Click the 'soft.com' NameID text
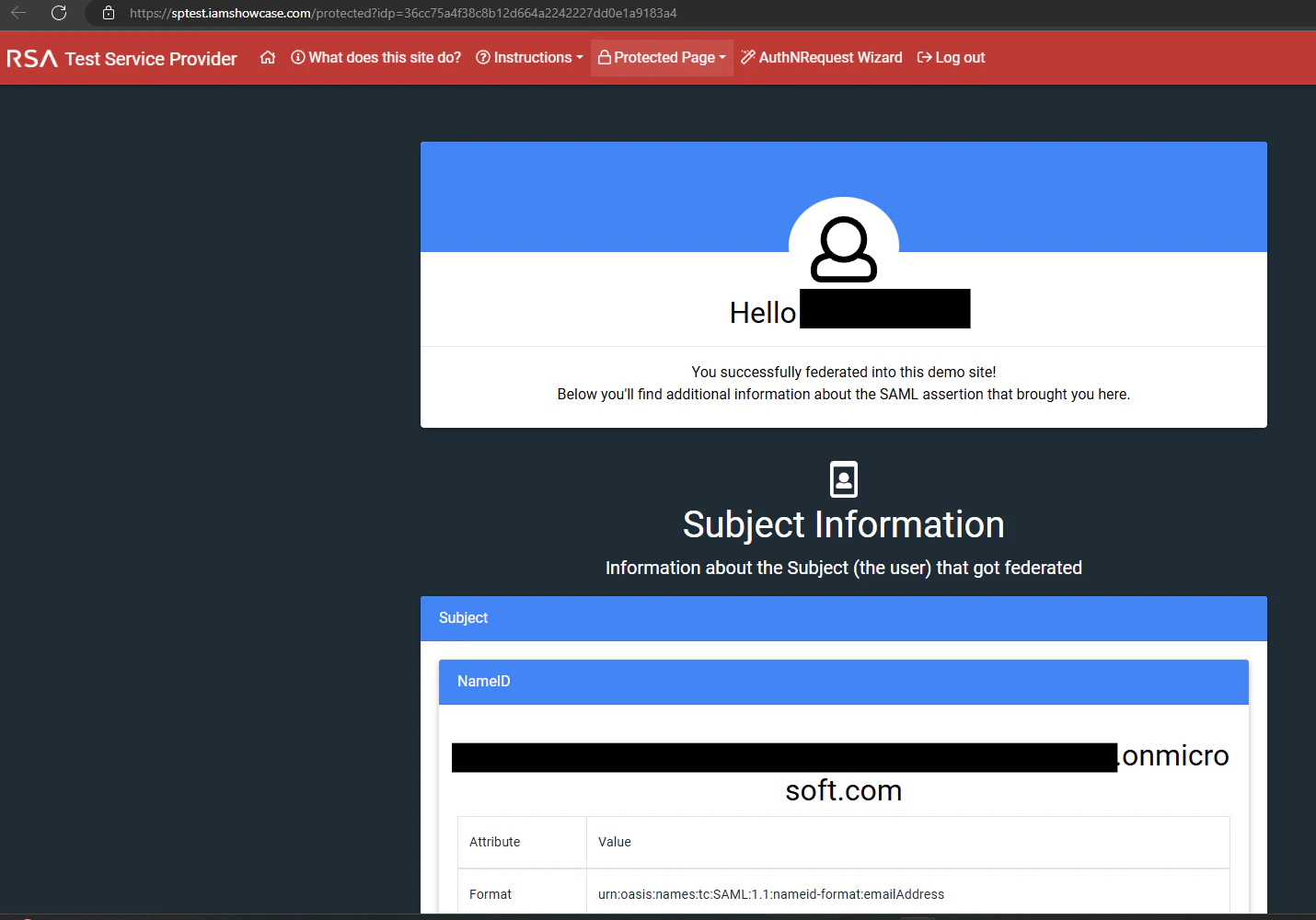 pyautogui.click(x=844, y=790)
